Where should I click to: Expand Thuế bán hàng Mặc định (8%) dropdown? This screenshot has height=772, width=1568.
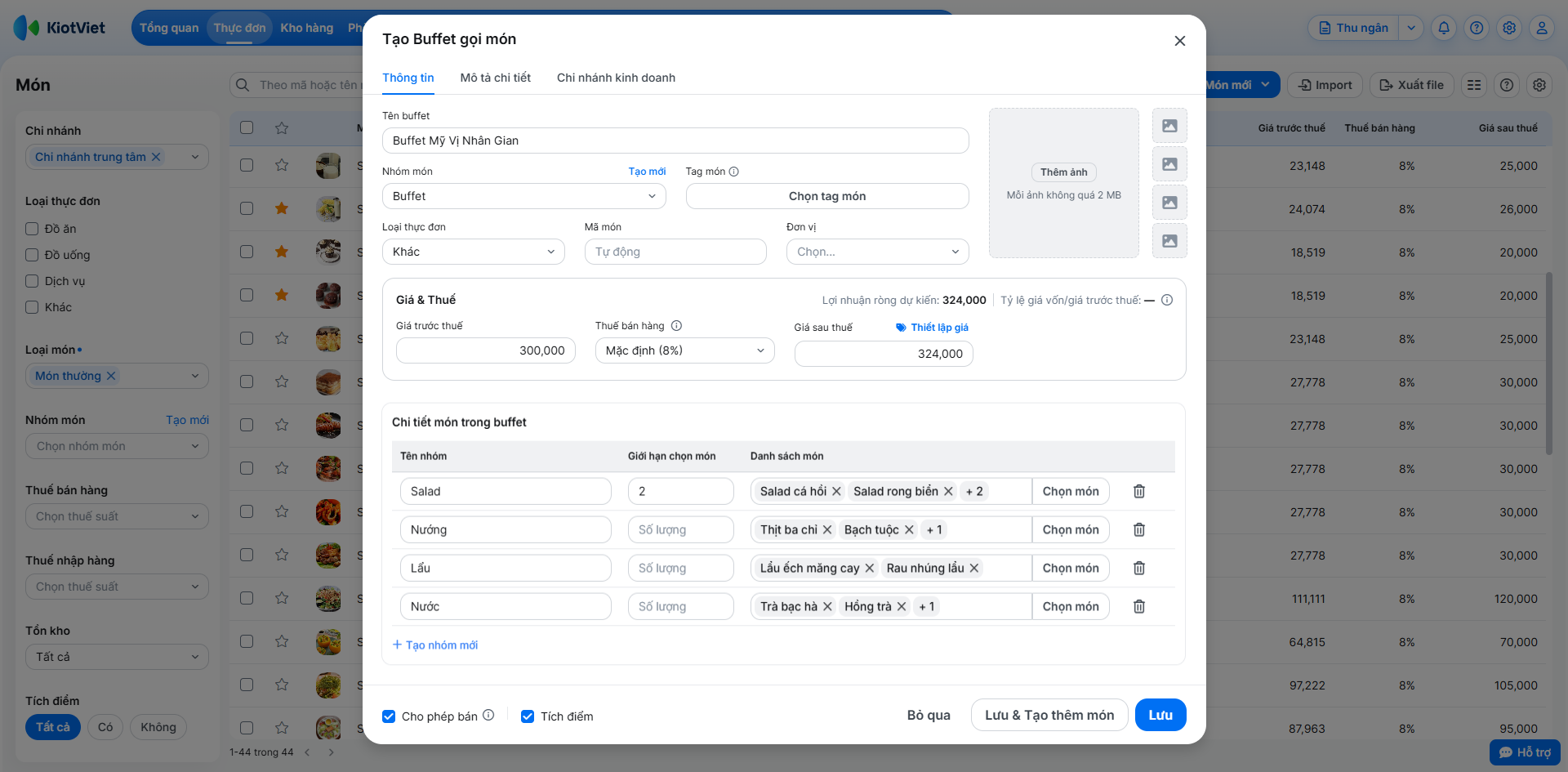pos(684,350)
